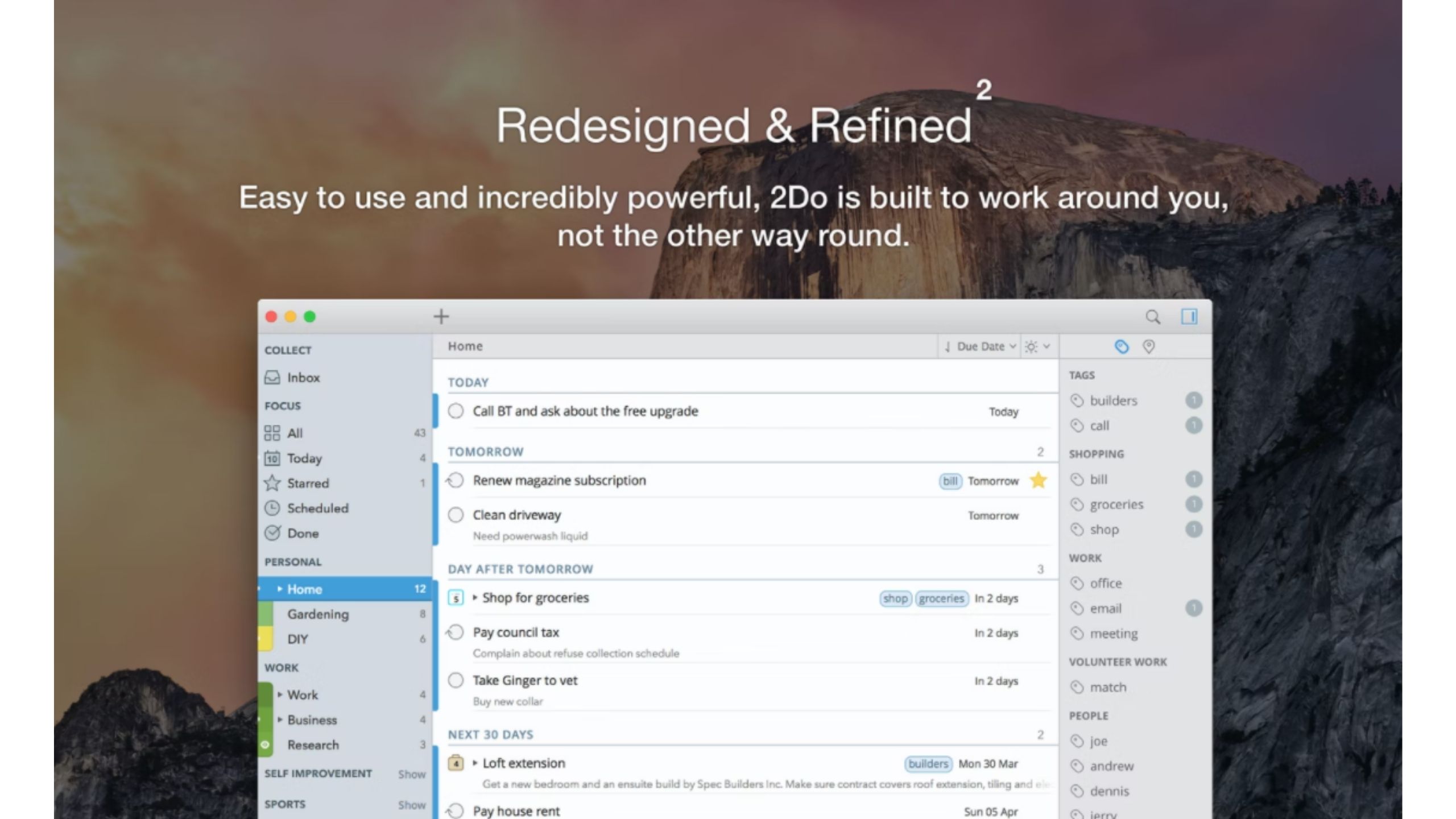Filter by the groceries tag in sidebar

tap(1116, 504)
